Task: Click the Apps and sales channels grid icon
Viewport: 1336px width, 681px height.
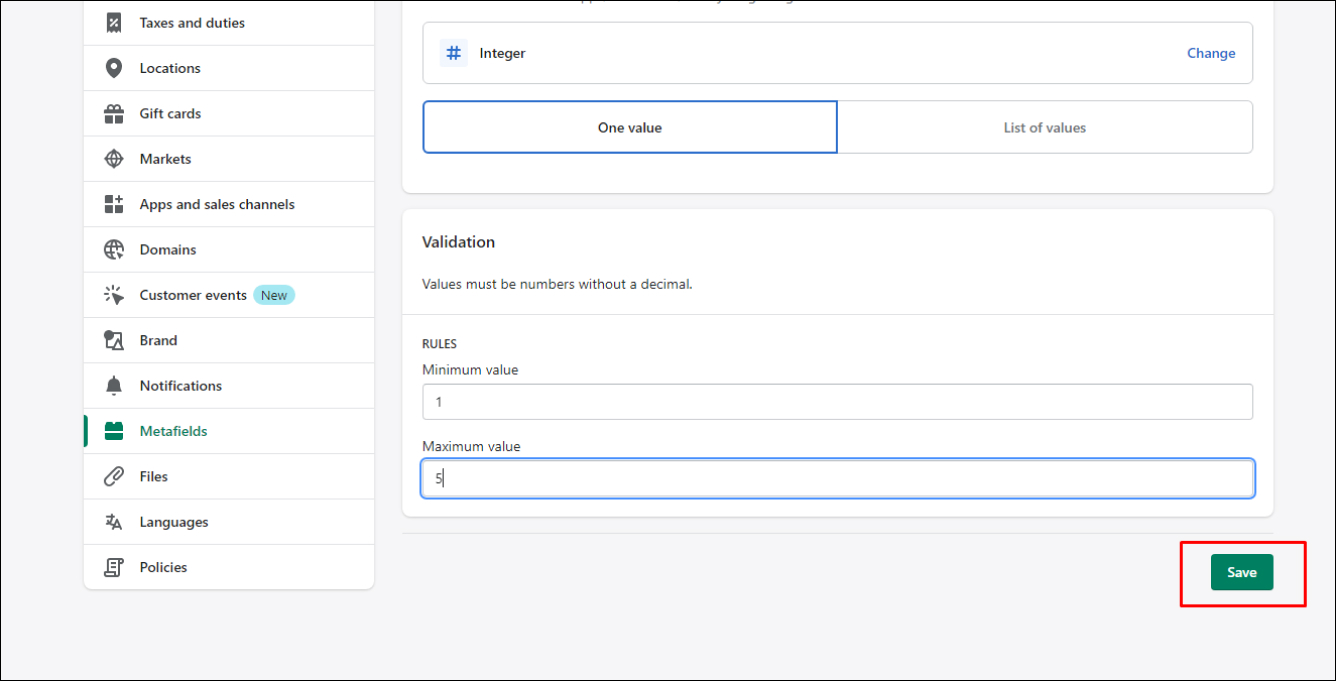Action: coord(114,204)
